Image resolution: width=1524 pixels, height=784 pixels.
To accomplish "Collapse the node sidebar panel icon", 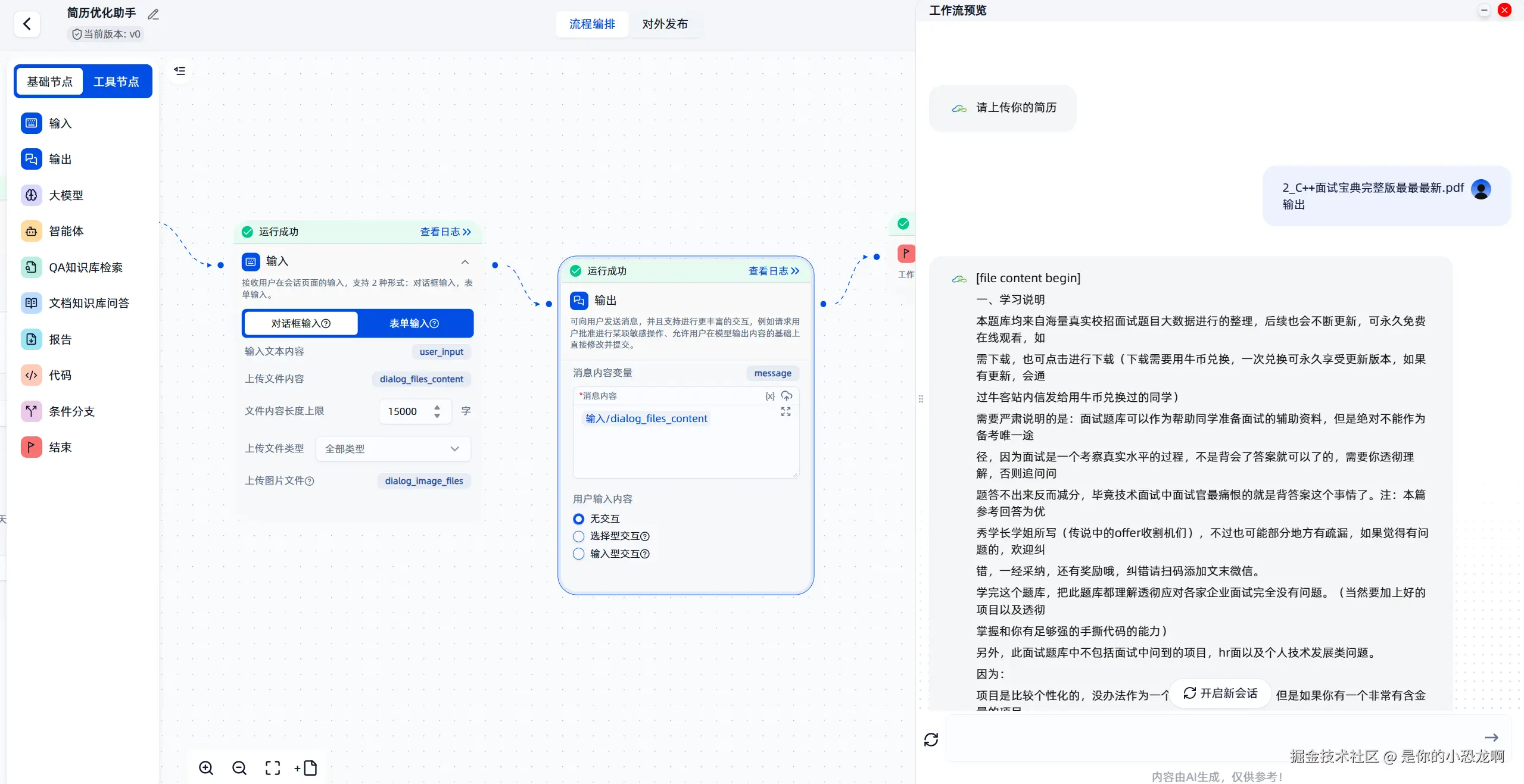I will [179, 71].
